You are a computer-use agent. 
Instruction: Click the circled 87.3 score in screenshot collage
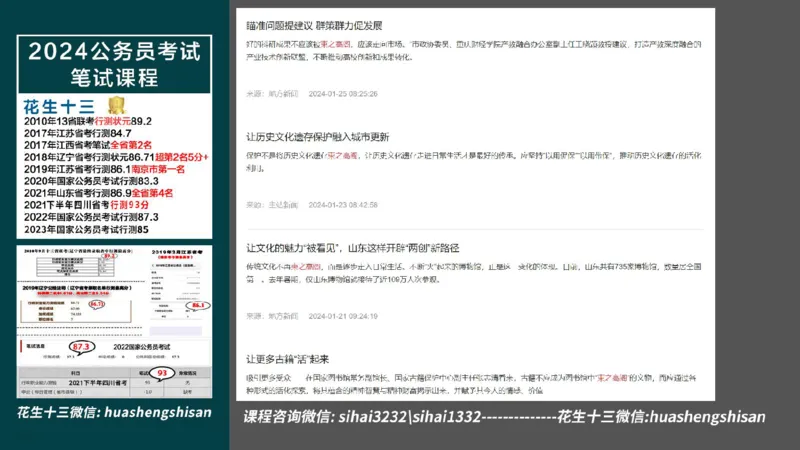point(81,347)
